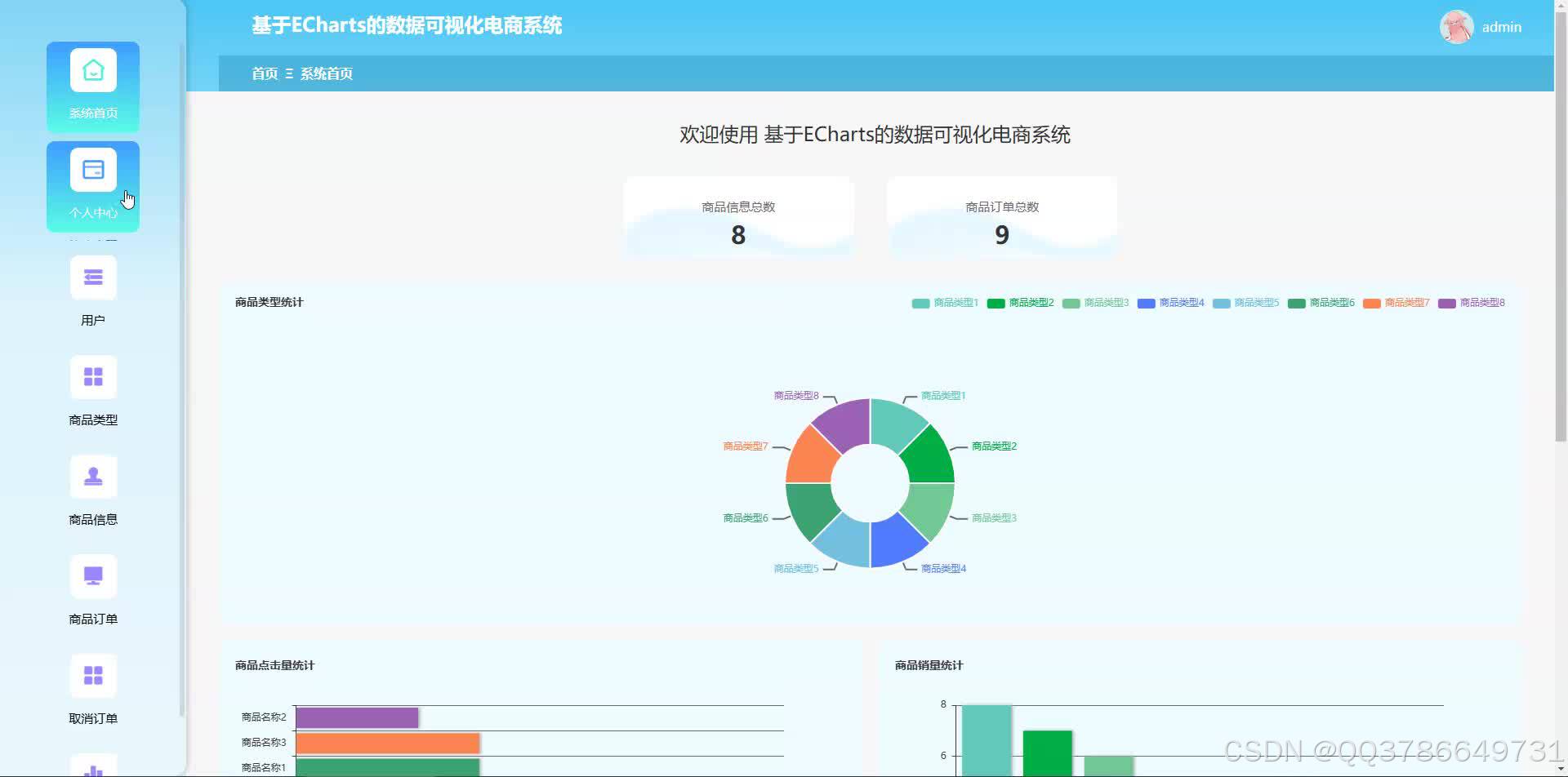Click the 用户 user list icon
The image size is (1568, 777).
(93, 277)
